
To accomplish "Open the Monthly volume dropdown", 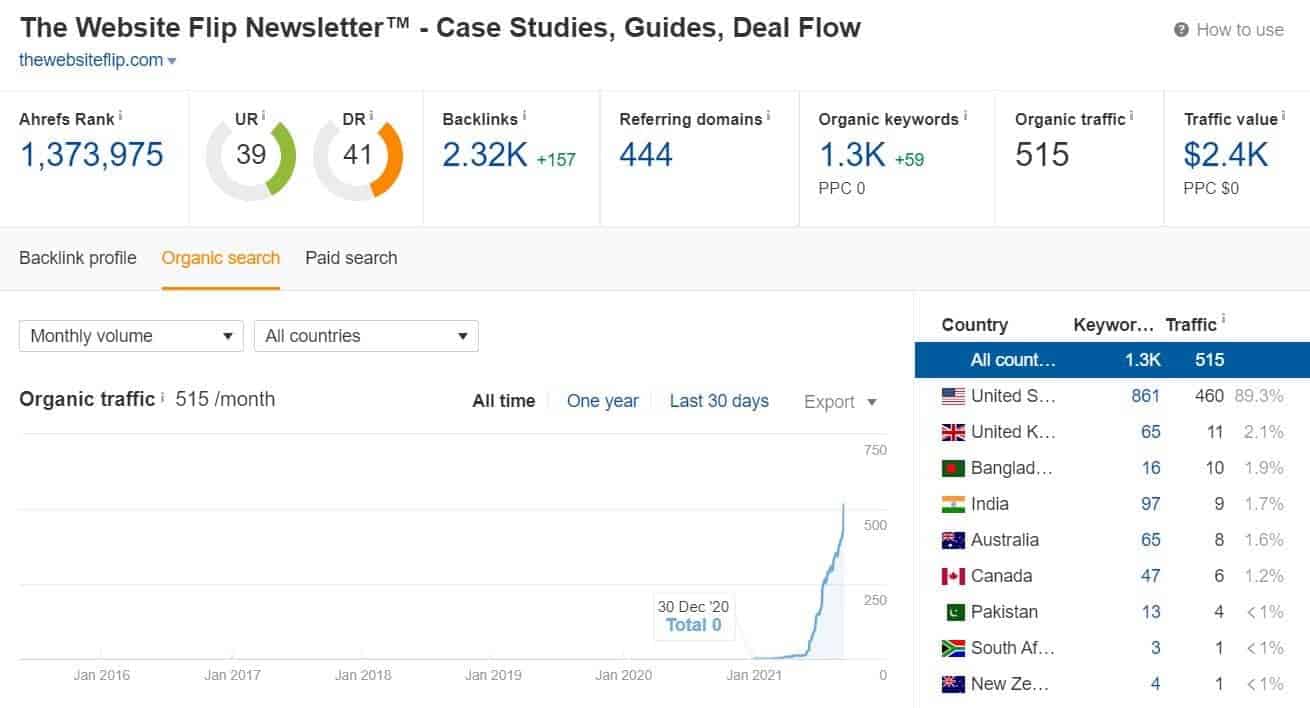I will click(131, 336).
